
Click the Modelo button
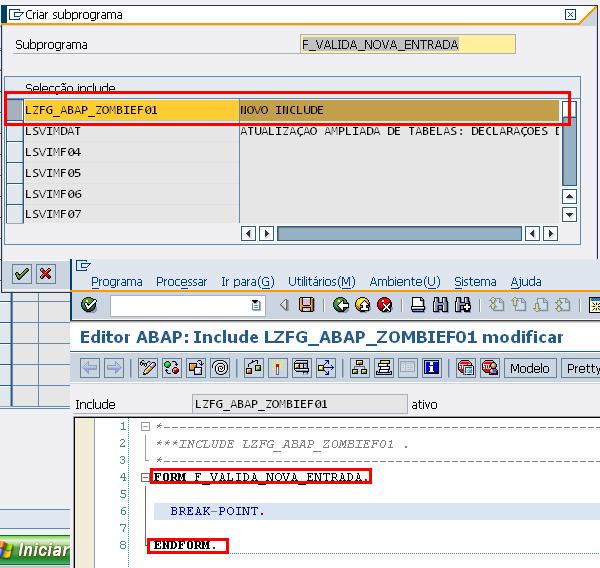coord(529,368)
